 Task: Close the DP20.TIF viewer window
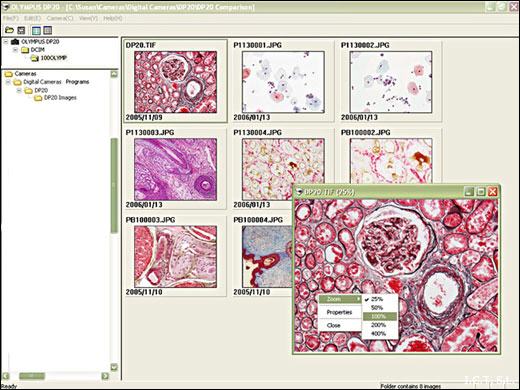(x=492, y=192)
